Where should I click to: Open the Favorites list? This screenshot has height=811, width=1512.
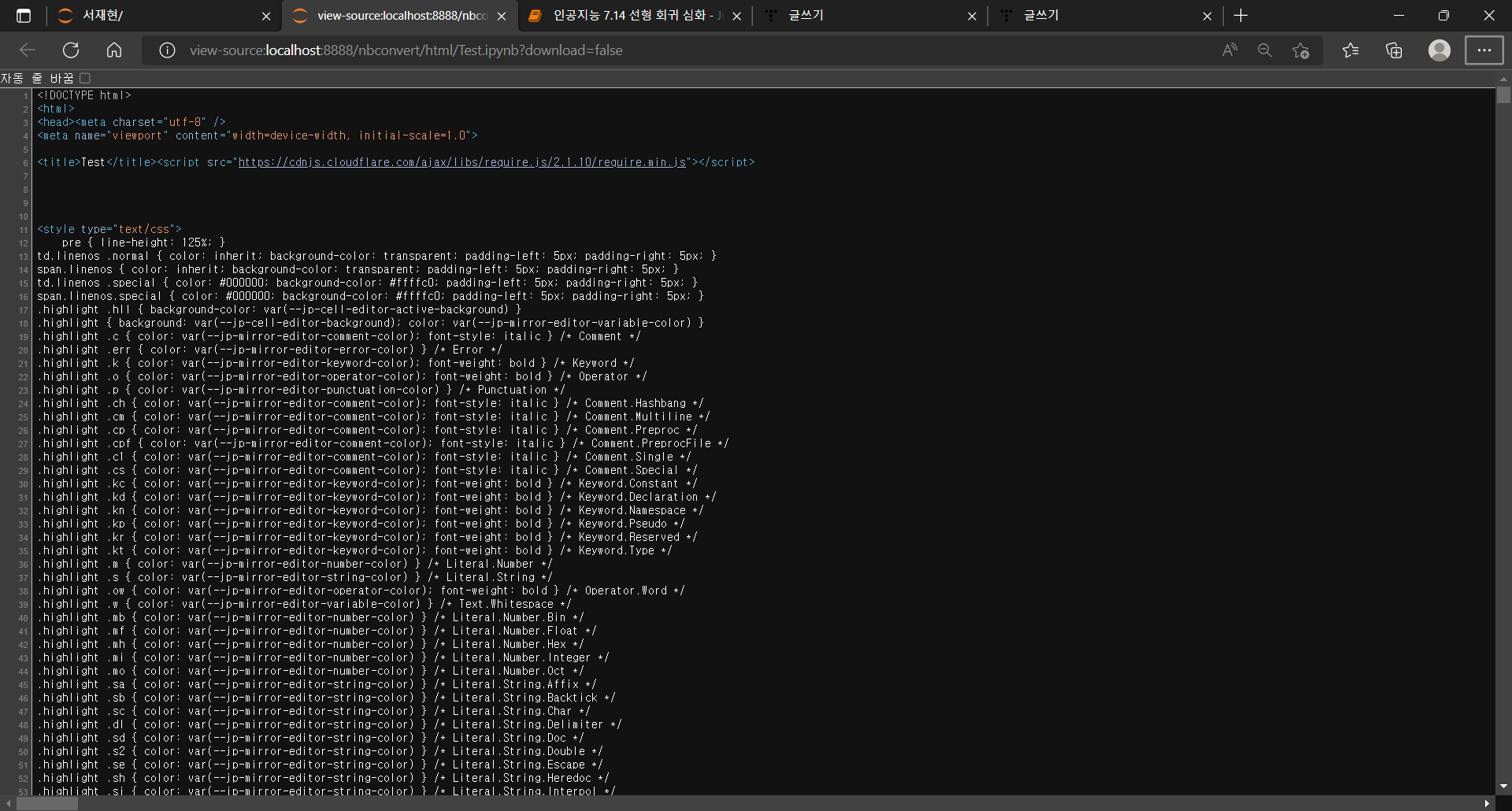1351,50
